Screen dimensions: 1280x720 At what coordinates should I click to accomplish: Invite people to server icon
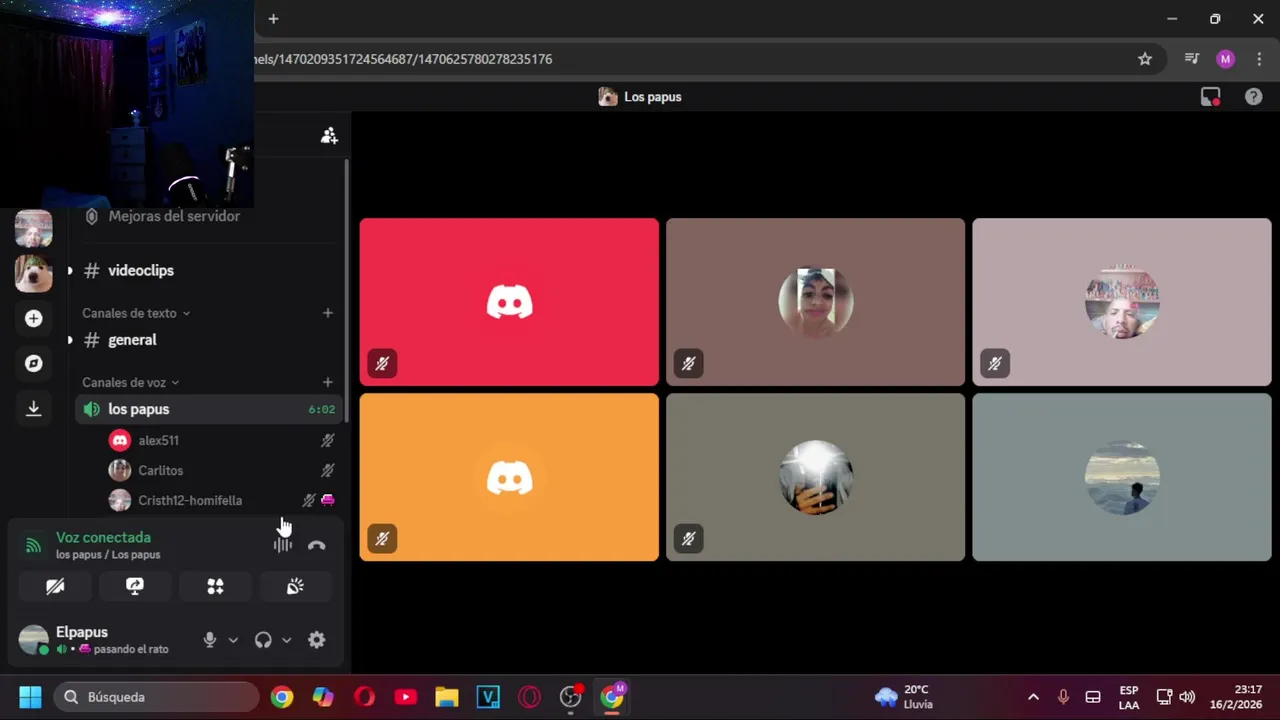point(329,135)
